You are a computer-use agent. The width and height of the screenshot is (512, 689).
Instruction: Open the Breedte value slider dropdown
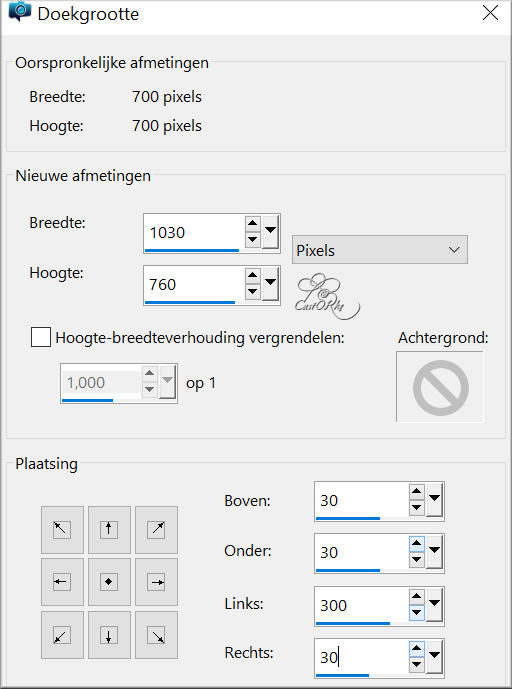[270, 232]
